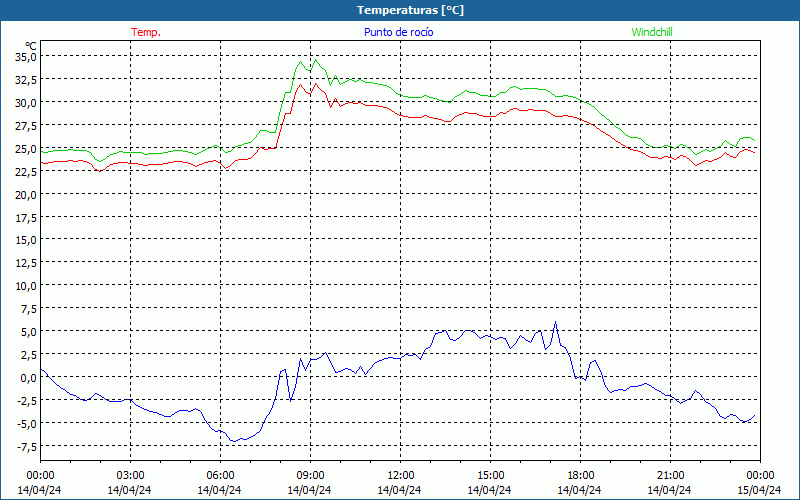Screen dimensions: 800x500
Task: Click the 12:00 time axis label
Action: (401, 476)
